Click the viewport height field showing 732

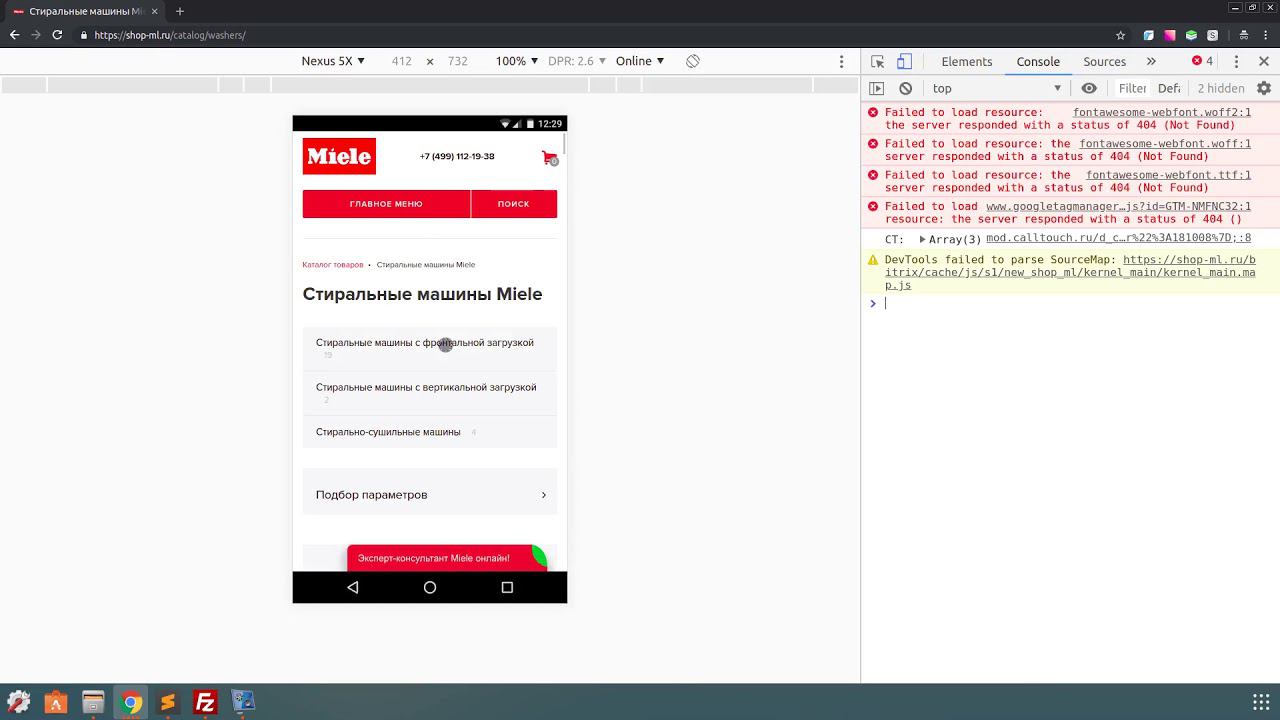coord(457,61)
